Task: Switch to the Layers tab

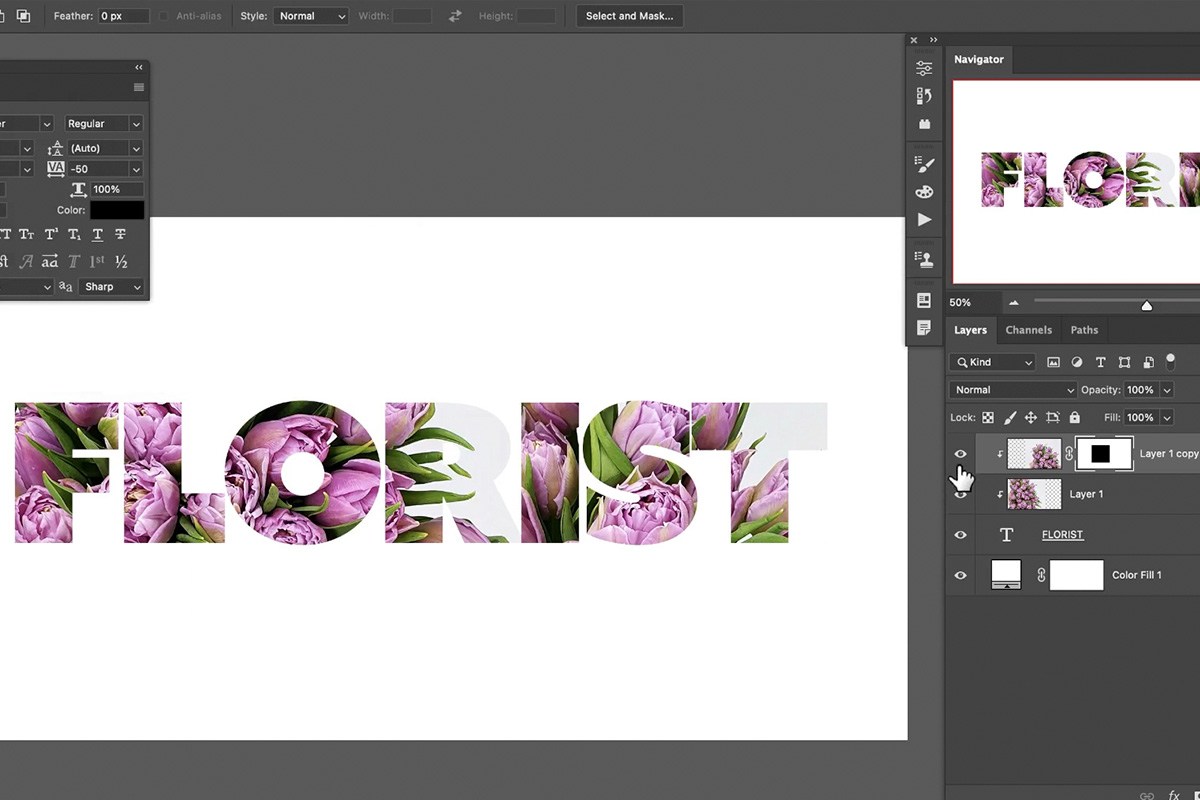Action: coord(970,330)
